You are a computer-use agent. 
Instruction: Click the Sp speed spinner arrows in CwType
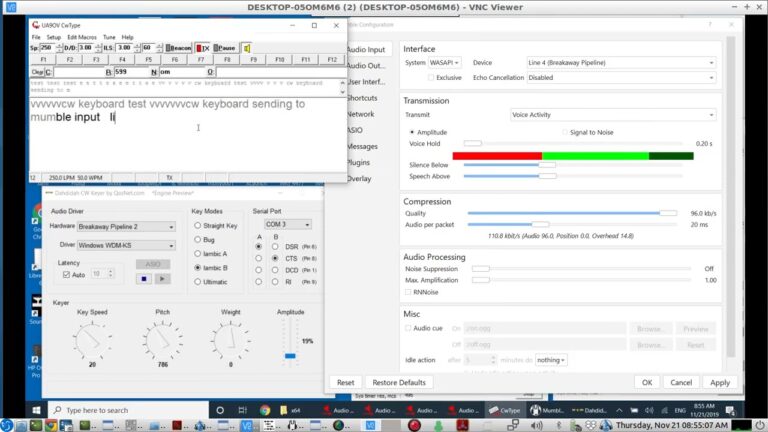coord(59,48)
